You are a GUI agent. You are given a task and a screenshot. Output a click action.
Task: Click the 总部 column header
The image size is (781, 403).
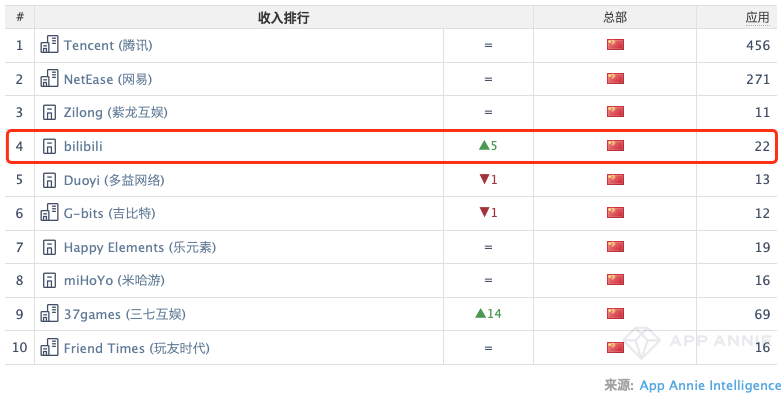point(615,17)
